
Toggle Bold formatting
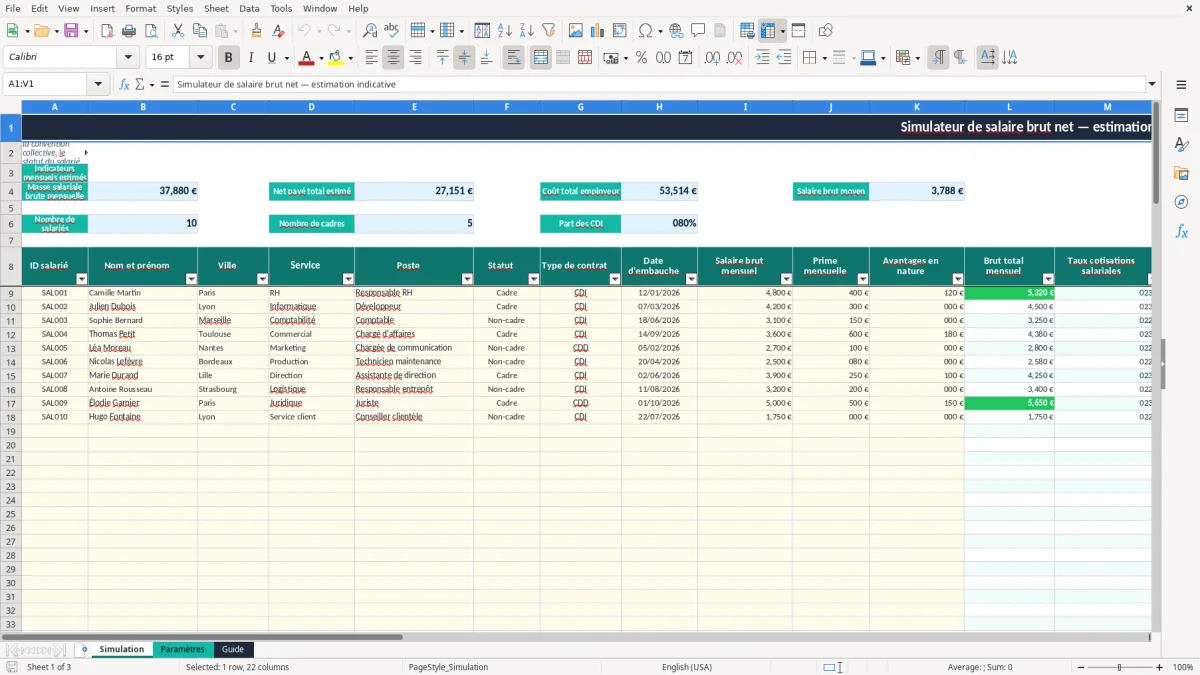(229, 58)
